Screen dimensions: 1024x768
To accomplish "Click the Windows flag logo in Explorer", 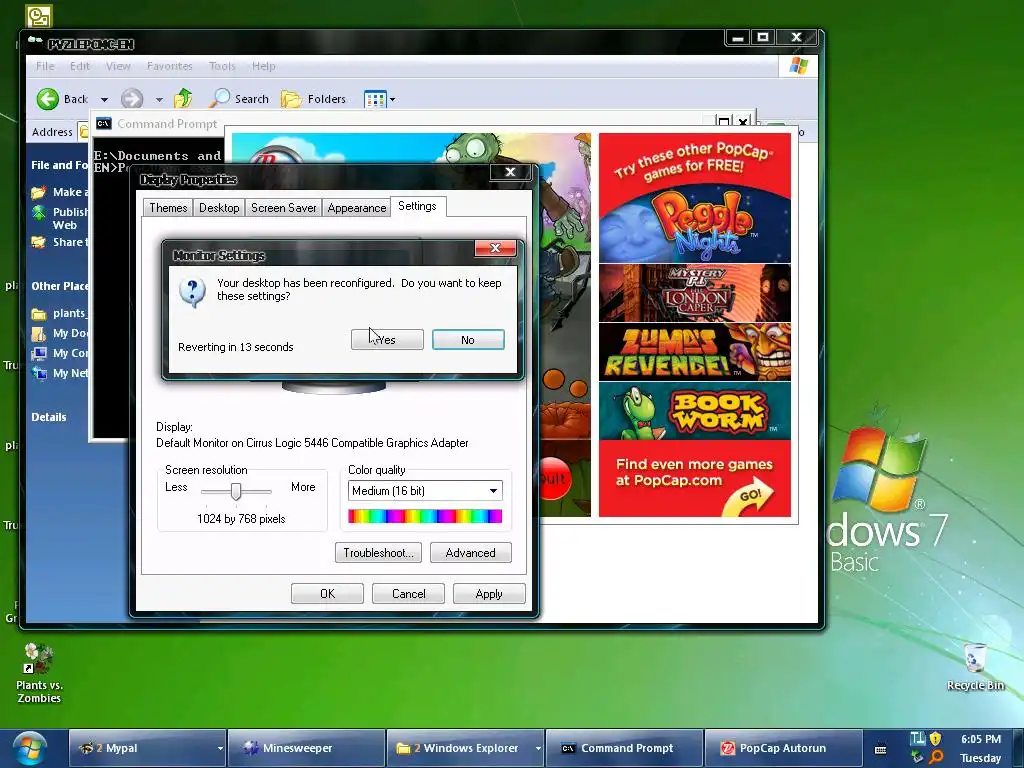I will tap(798, 66).
